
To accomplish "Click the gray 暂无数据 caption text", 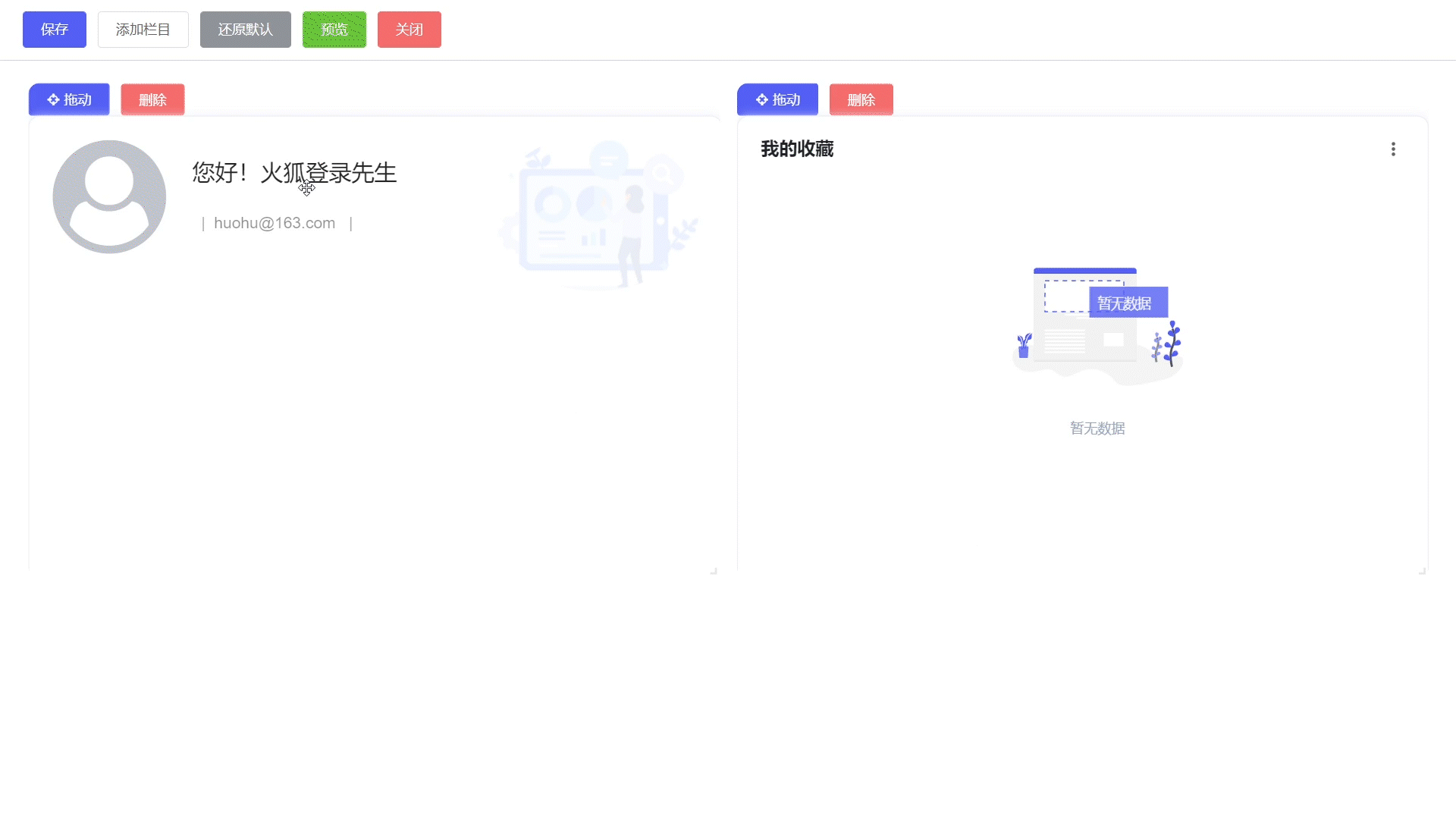I will pos(1097,428).
